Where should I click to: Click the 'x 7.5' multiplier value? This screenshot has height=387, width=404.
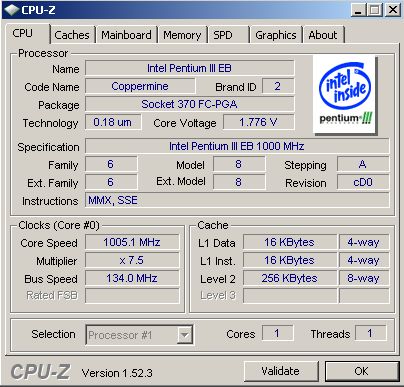point(132,260)
